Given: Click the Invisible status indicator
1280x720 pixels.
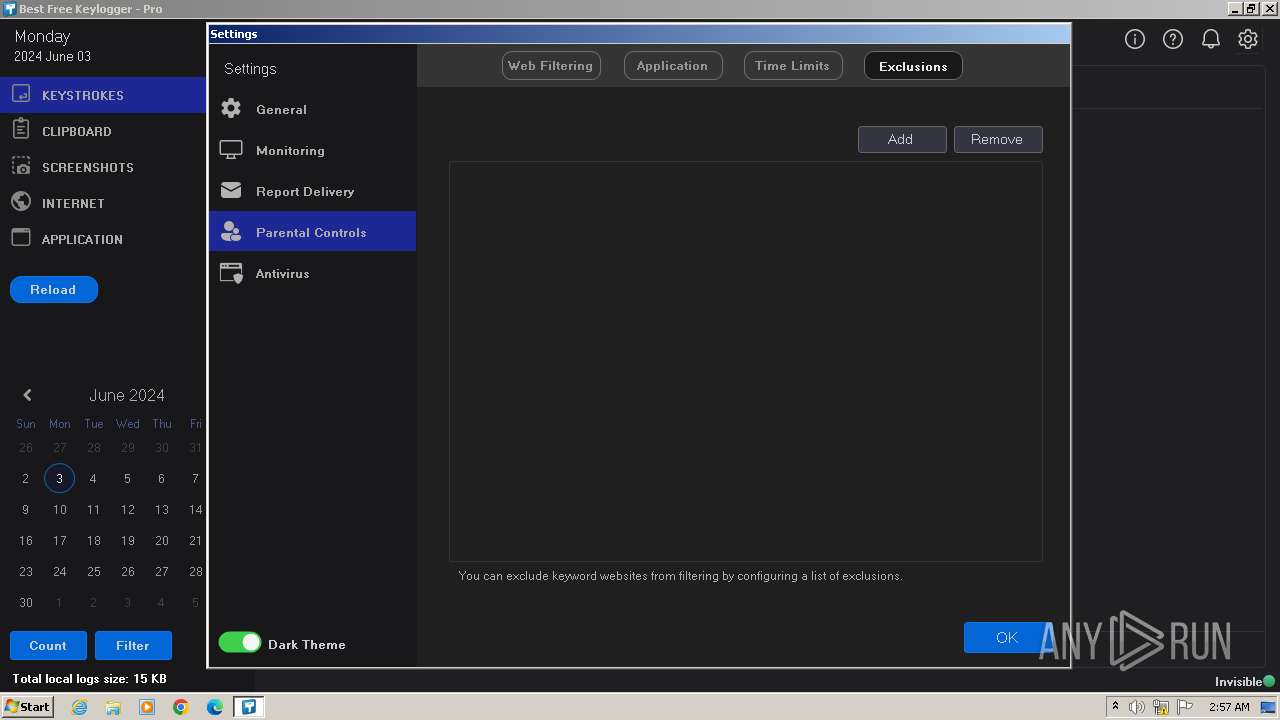Looking at the screenshot, I should (1245, 681).
